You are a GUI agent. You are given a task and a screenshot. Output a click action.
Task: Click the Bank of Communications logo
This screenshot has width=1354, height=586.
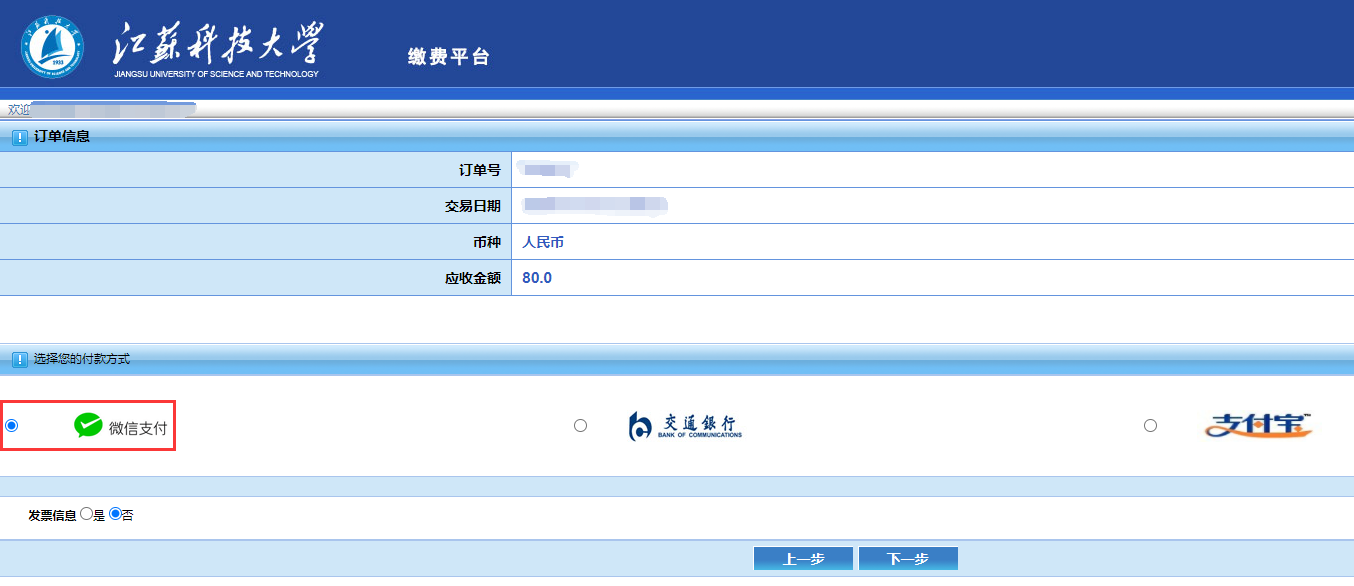tap(685, 426)
